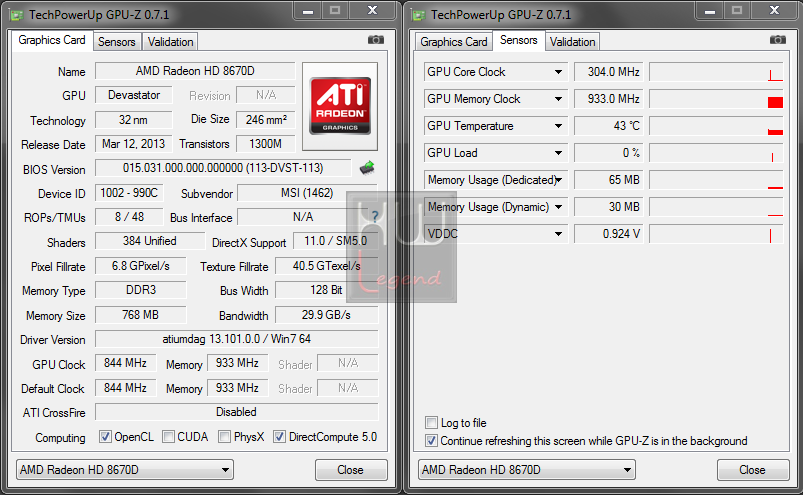Click camera screenshot icon in left GPU-Z window
The width and height of the screenshot is (803, 495).
376,40
